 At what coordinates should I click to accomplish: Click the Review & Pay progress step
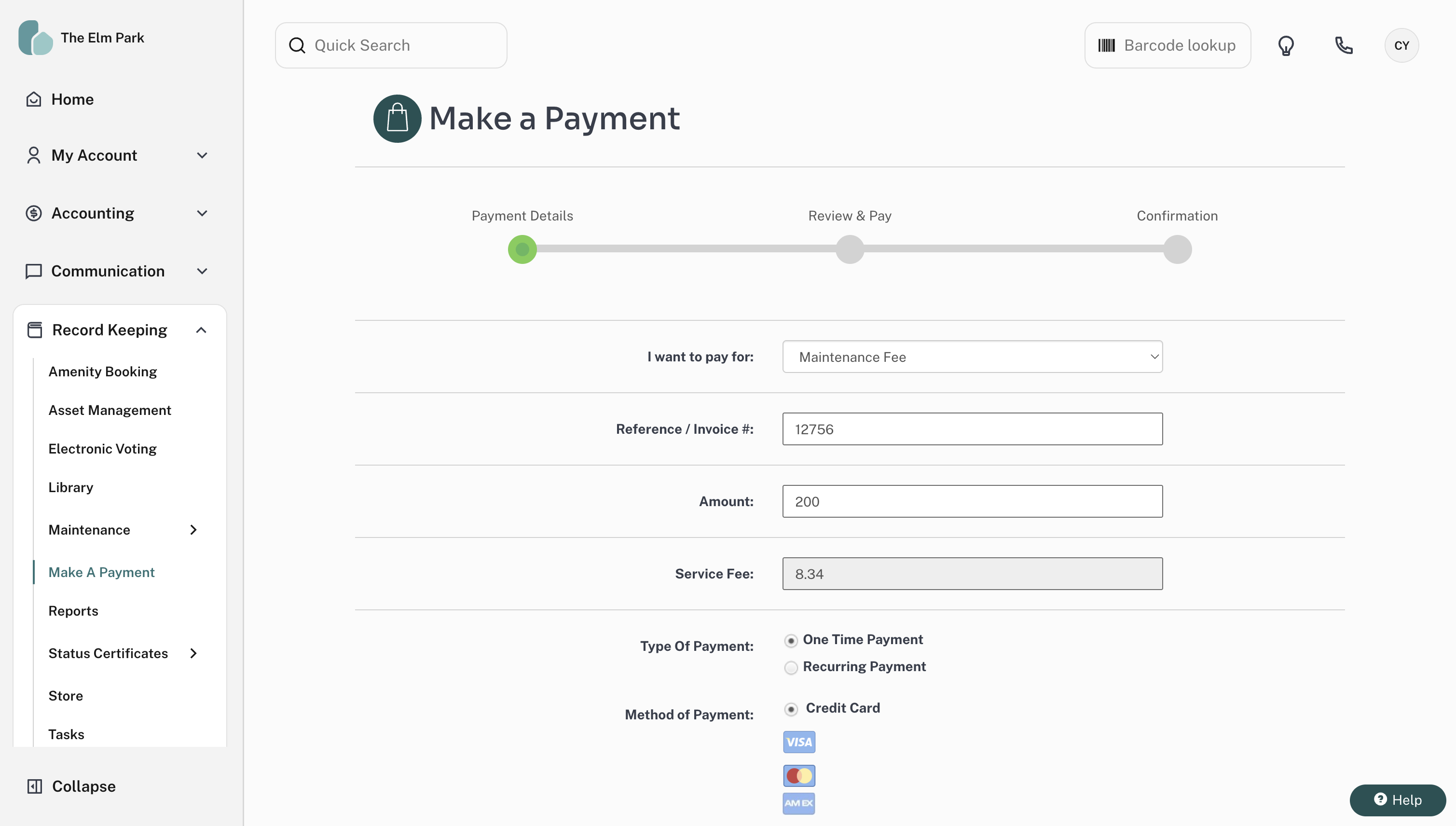pos(849,249)
